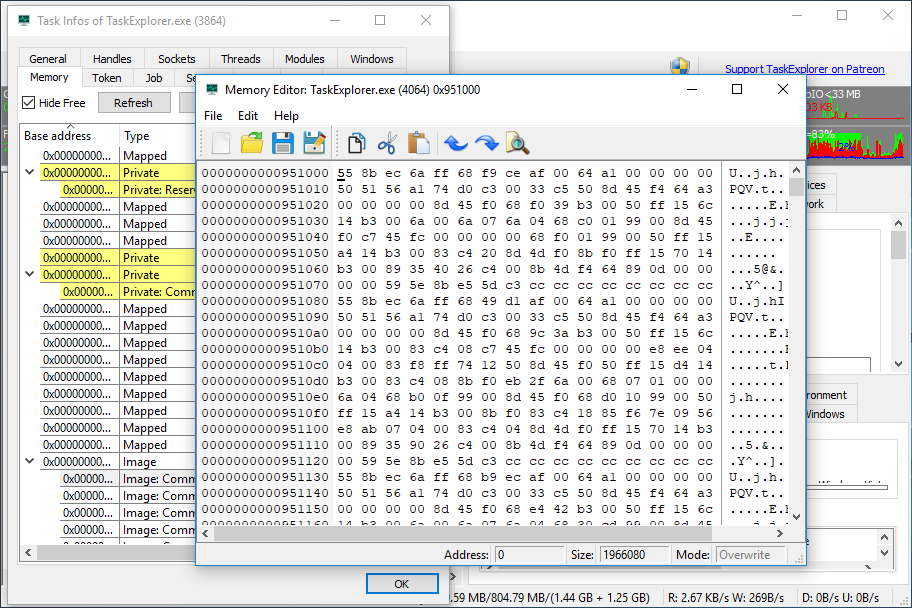Select the Token tab
This screenshot has width=912, height=608.
[106, 78]
